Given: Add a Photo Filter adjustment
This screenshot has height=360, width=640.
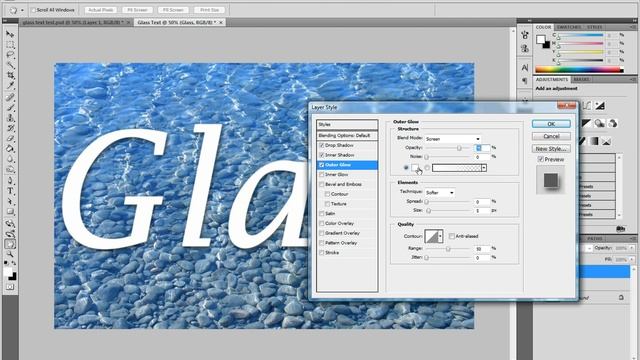Looking at the screenshot, I should tap(599, 123).
